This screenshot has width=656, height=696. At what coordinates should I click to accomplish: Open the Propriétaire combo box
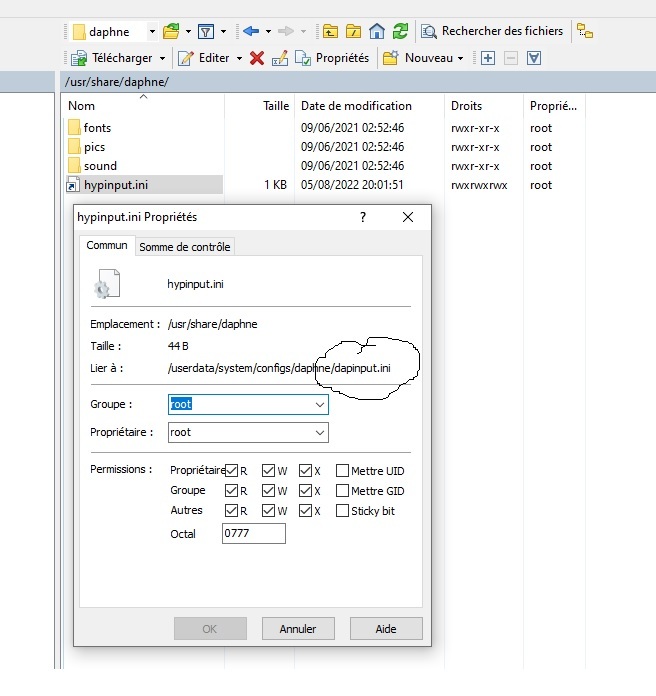tap(248, 432)
